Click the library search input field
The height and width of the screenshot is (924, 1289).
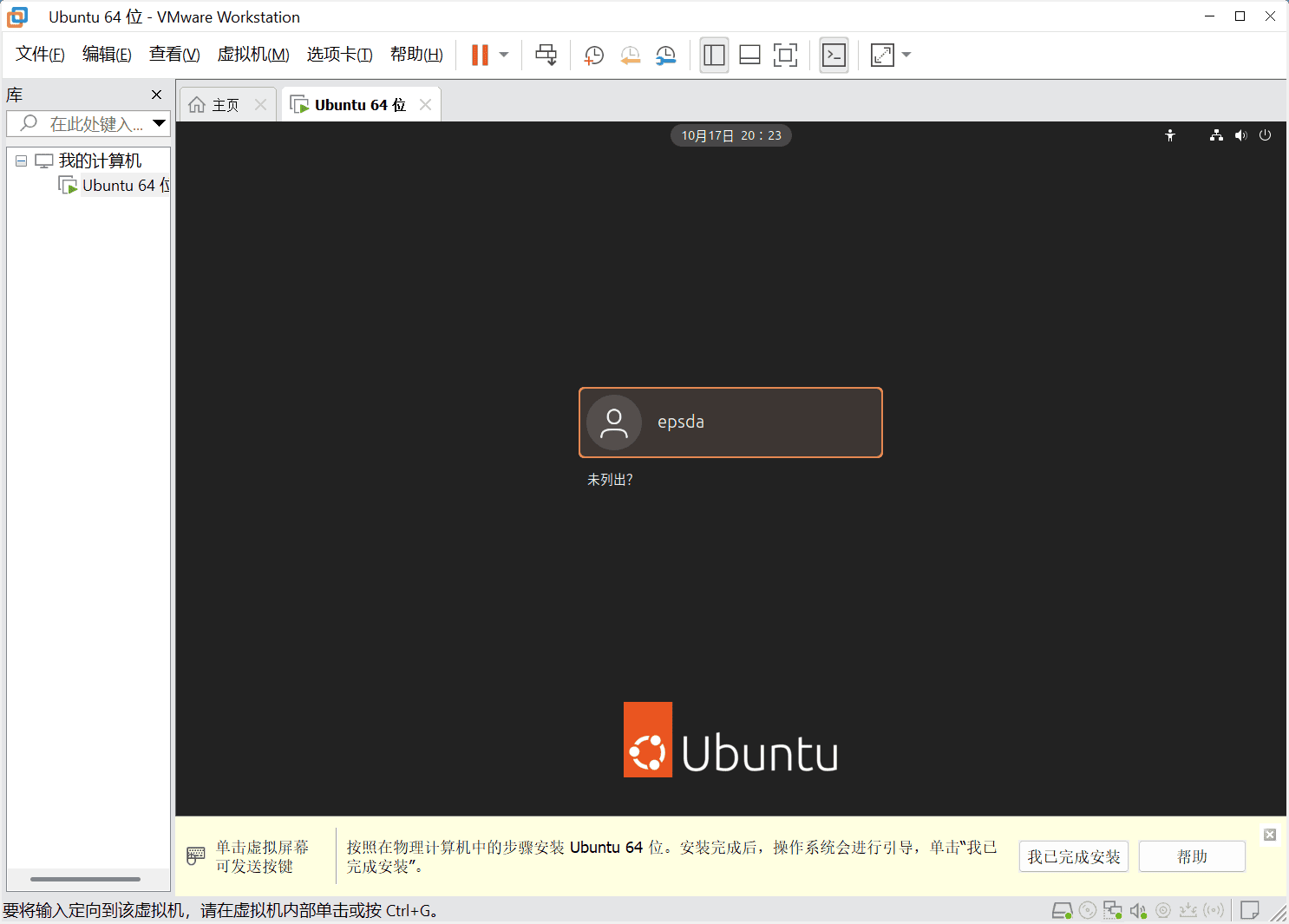(x=89, y=124)
